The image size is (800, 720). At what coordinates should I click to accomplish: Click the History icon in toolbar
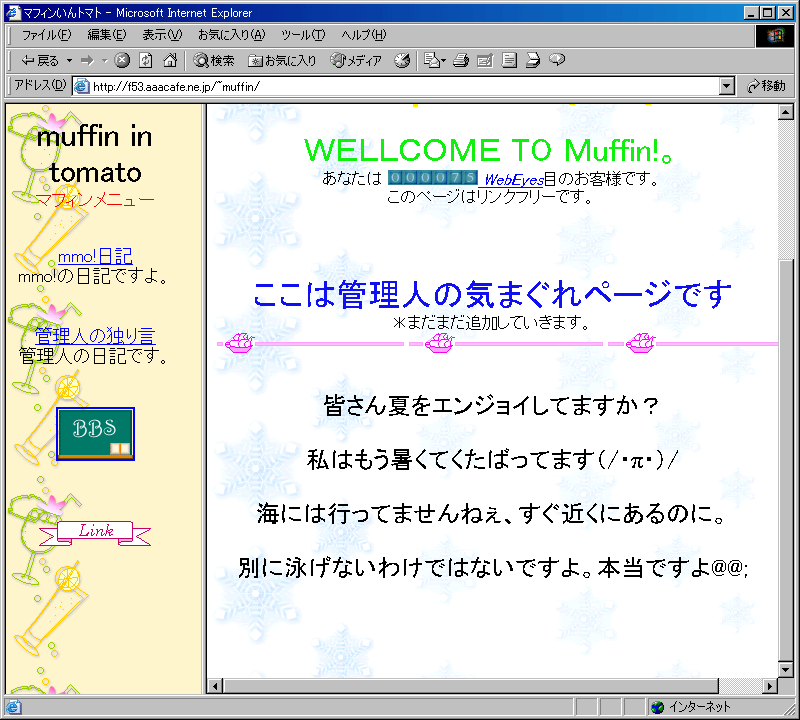pyautogui.click(x=402, y=61)
